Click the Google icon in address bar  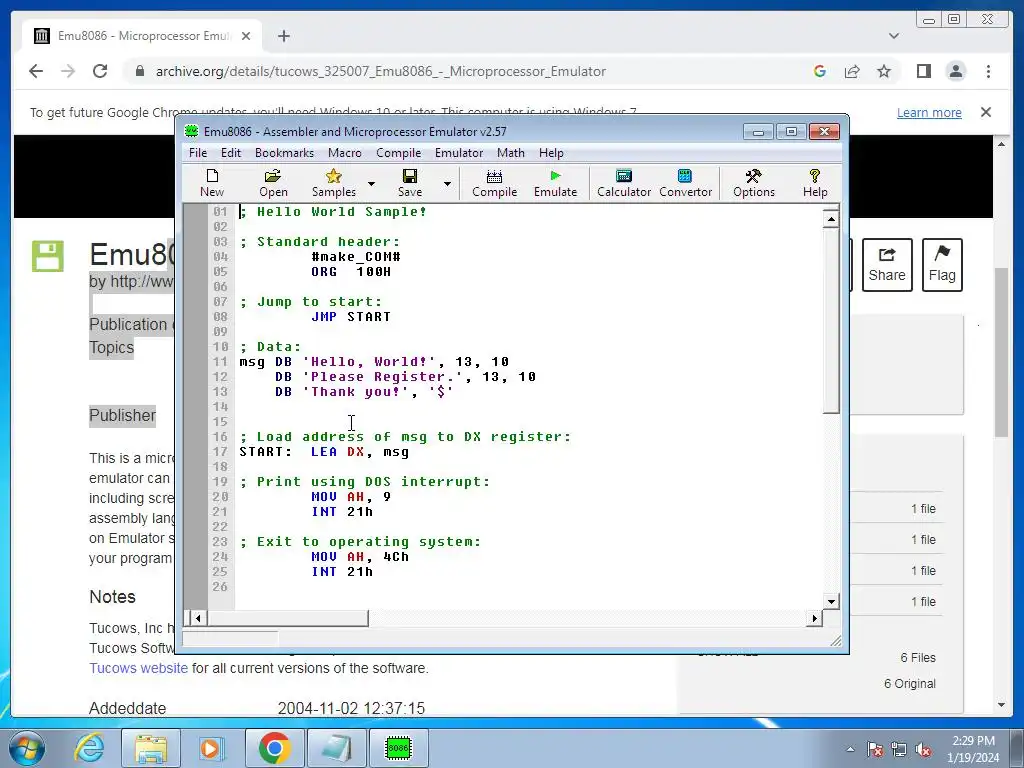pos(820,71)
